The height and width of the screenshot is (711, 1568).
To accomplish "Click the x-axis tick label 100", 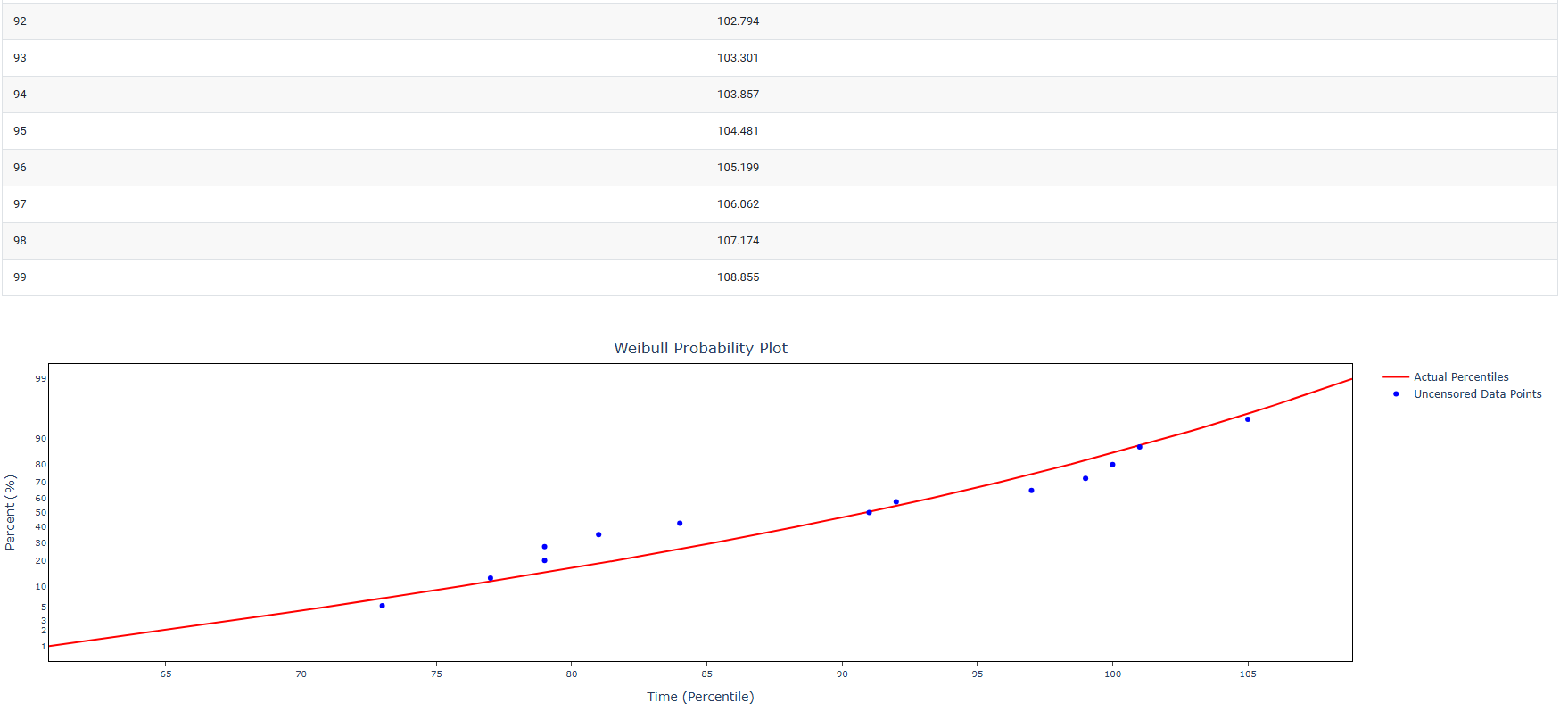I will click(x=1112, y=674).
